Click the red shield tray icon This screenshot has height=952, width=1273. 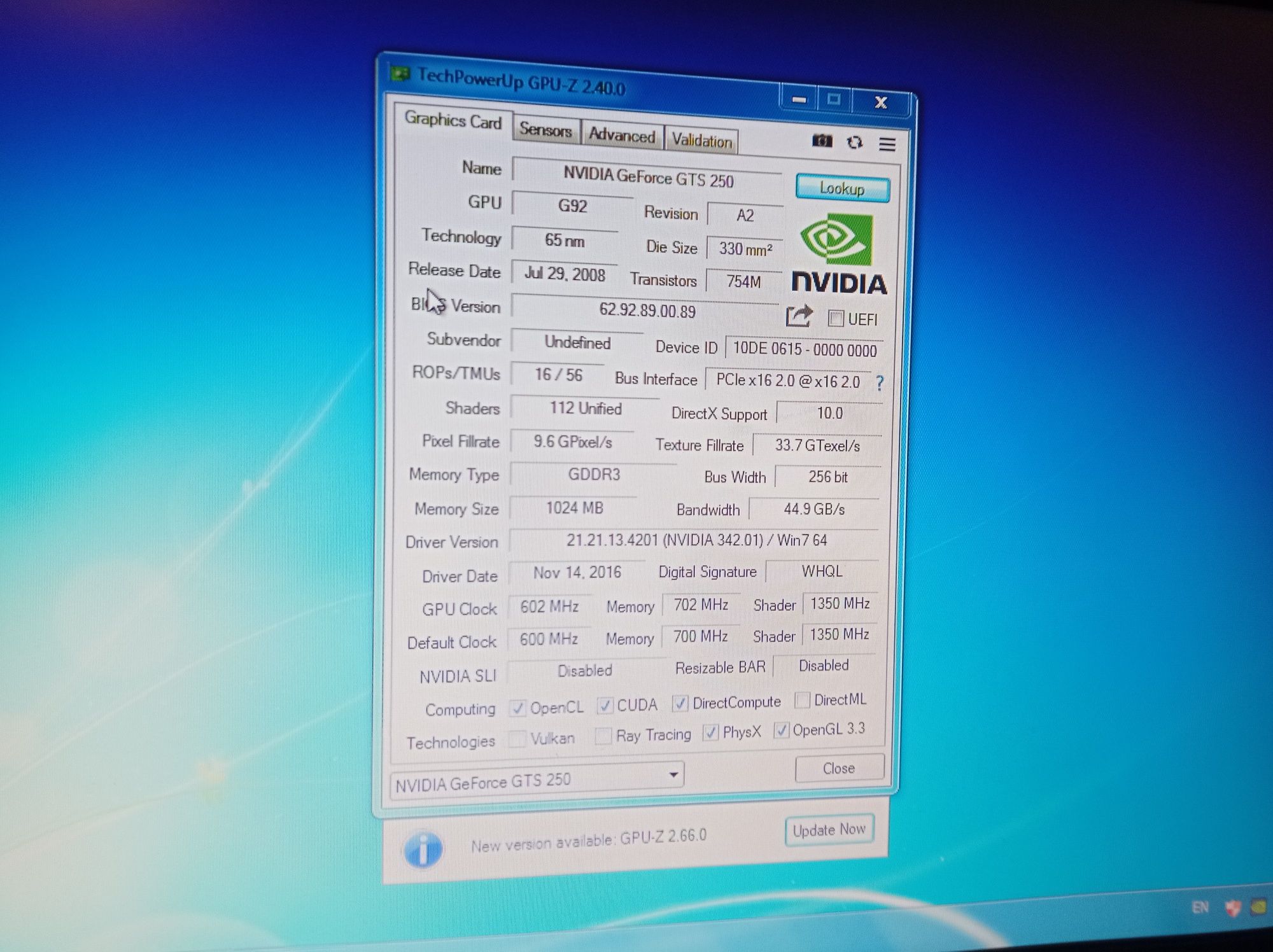(1233, 907)
